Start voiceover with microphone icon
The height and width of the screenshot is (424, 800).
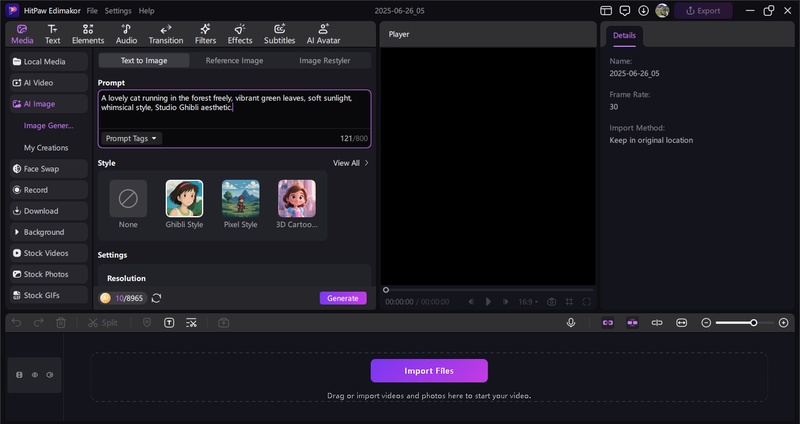[x=571, y=322]
